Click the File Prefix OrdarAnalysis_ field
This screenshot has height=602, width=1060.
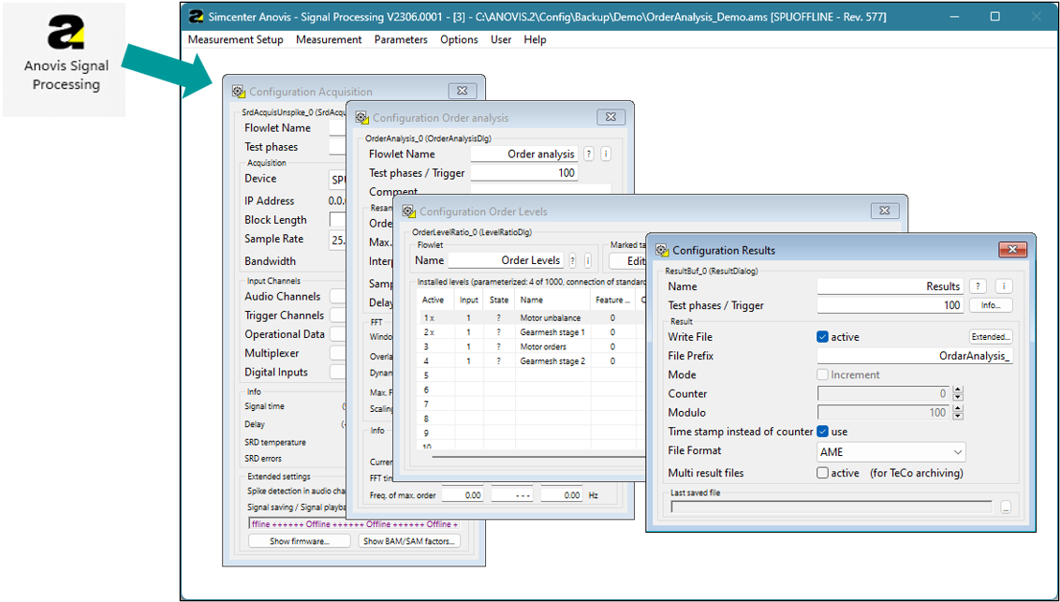(915, 355)
